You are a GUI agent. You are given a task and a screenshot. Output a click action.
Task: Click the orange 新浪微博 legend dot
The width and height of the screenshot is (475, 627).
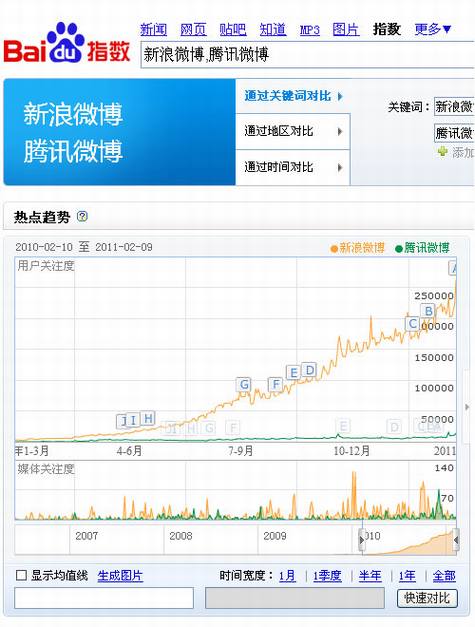(334, 249)
